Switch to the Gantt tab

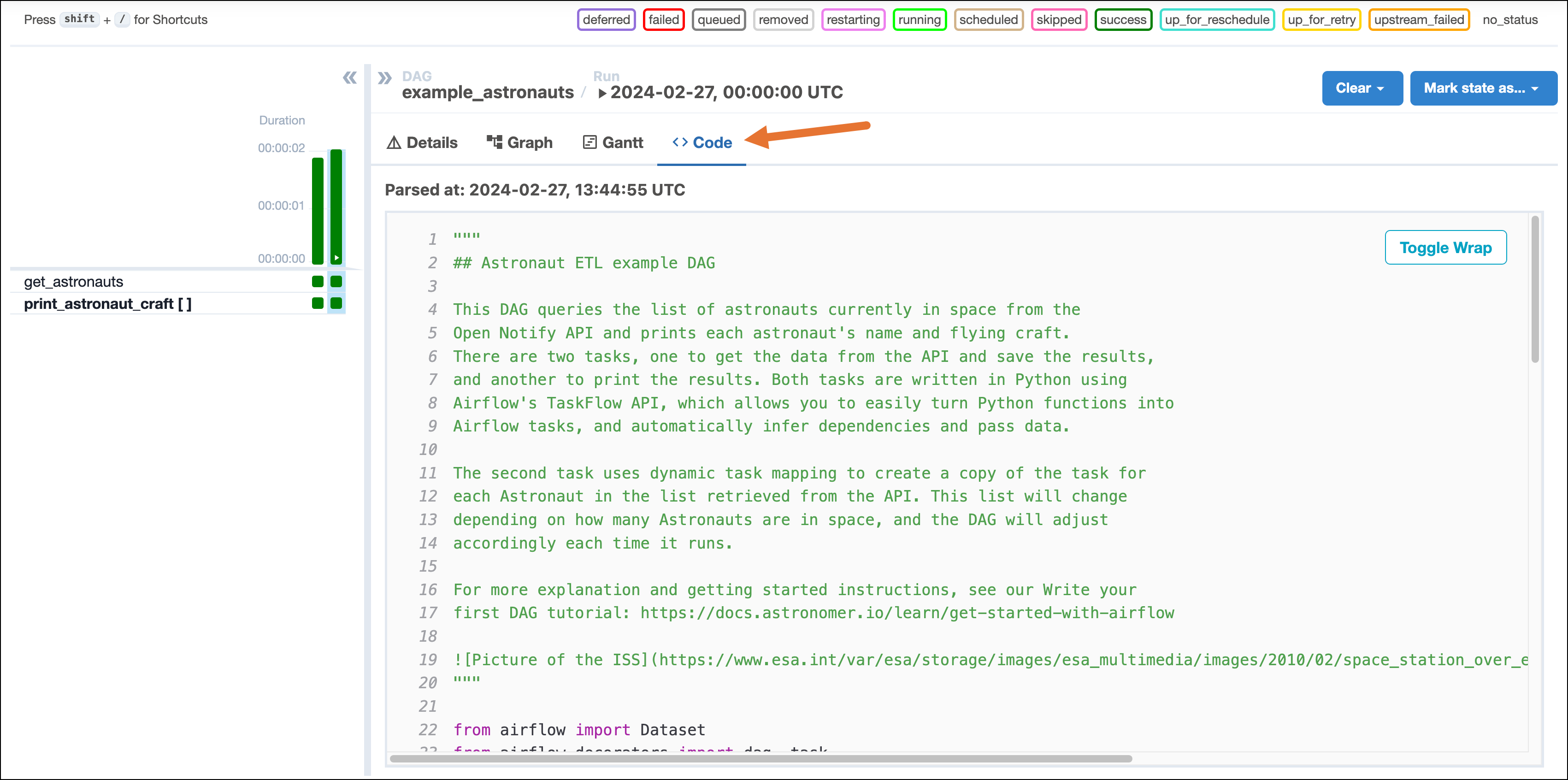[x=622, y=142]
